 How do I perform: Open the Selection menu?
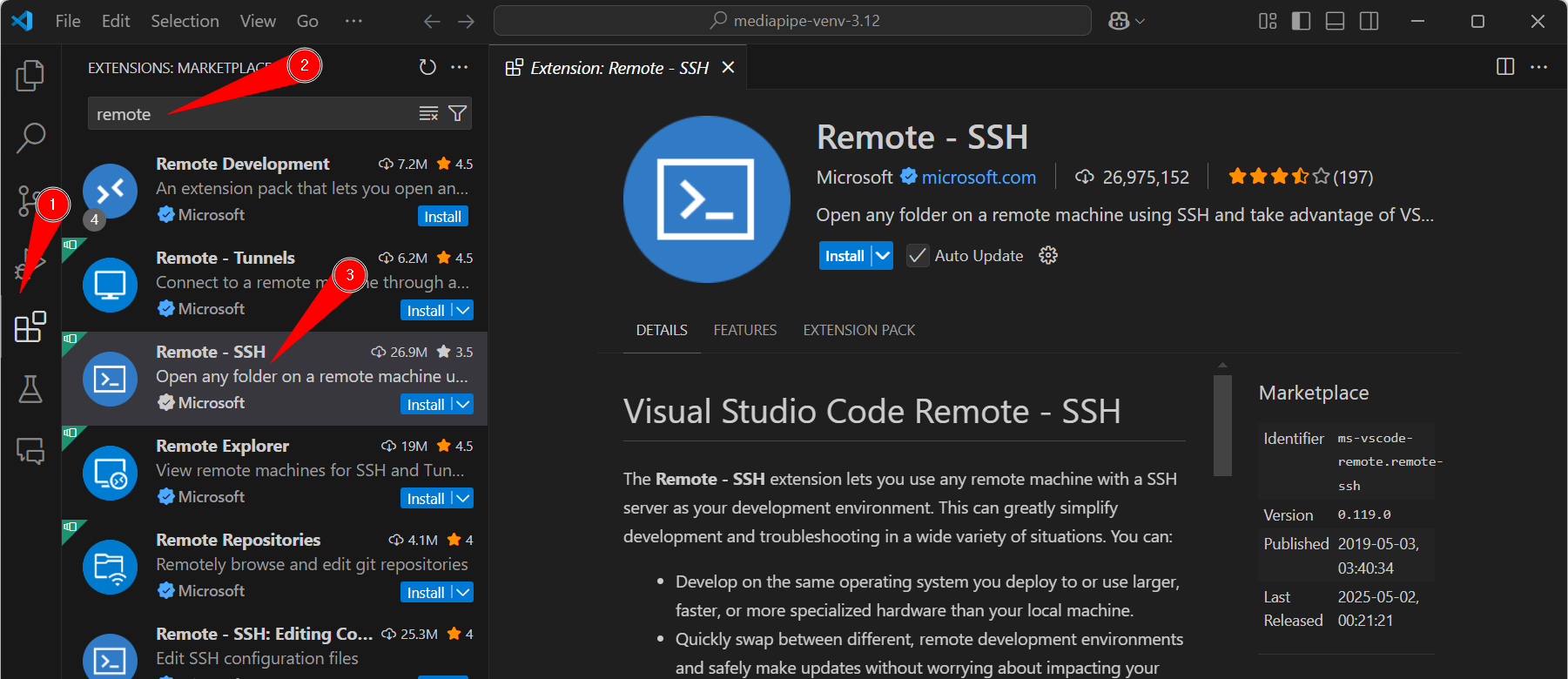point(185,21)
